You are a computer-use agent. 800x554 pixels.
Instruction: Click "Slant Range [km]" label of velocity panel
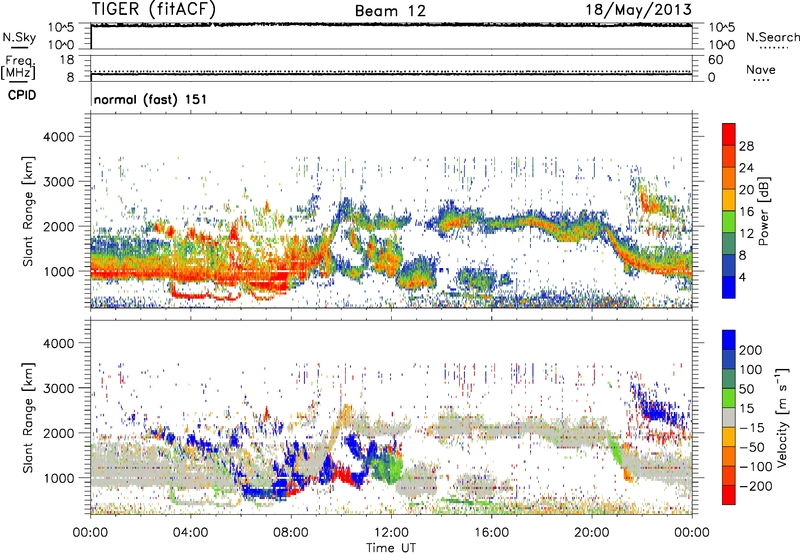[x=28, y=418]
